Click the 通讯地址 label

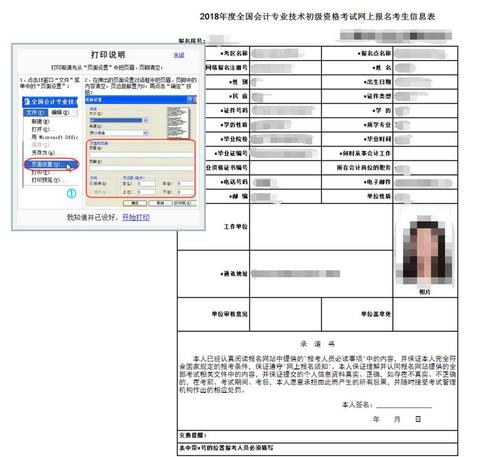[x=234, y=274]
